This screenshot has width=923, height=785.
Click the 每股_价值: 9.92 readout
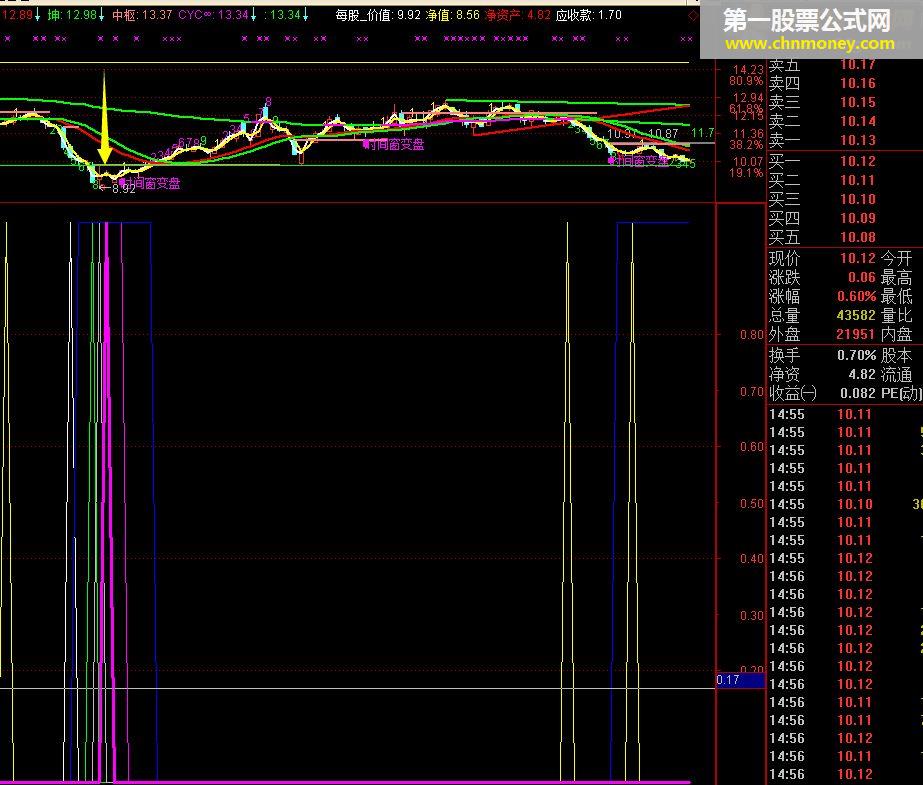378,15
